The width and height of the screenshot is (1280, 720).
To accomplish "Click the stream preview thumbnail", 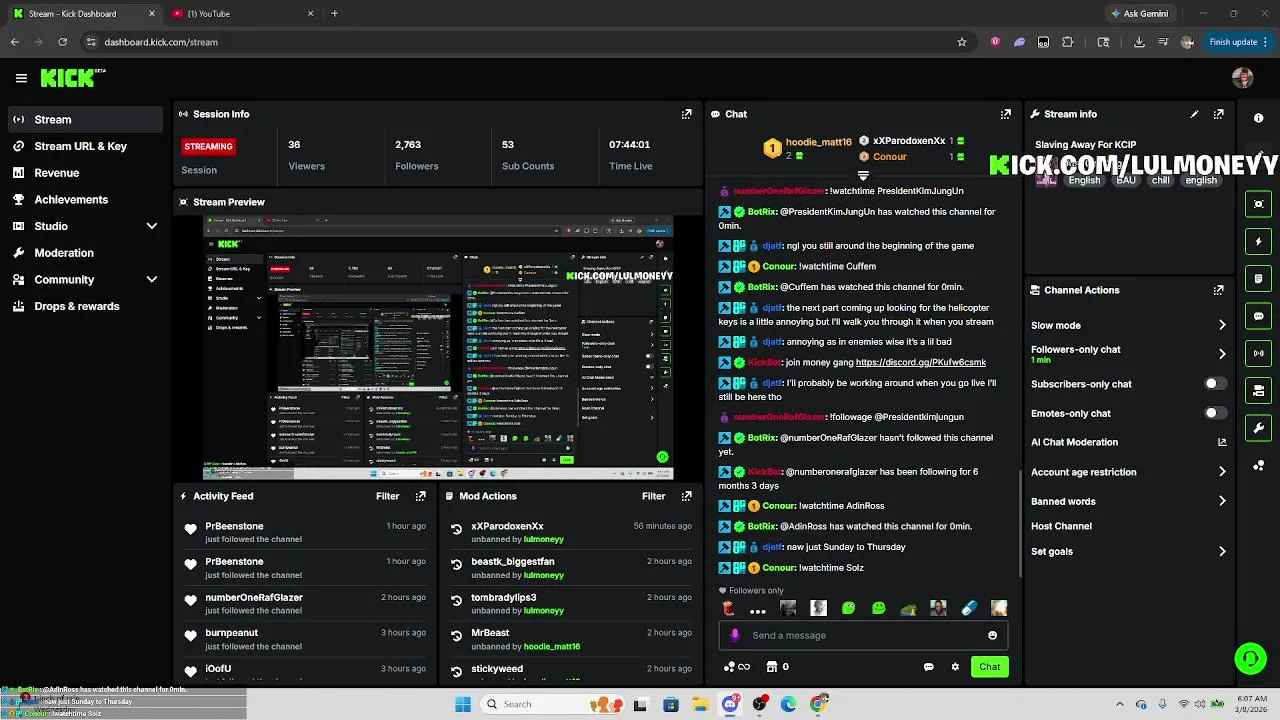I will click(438, 348).
